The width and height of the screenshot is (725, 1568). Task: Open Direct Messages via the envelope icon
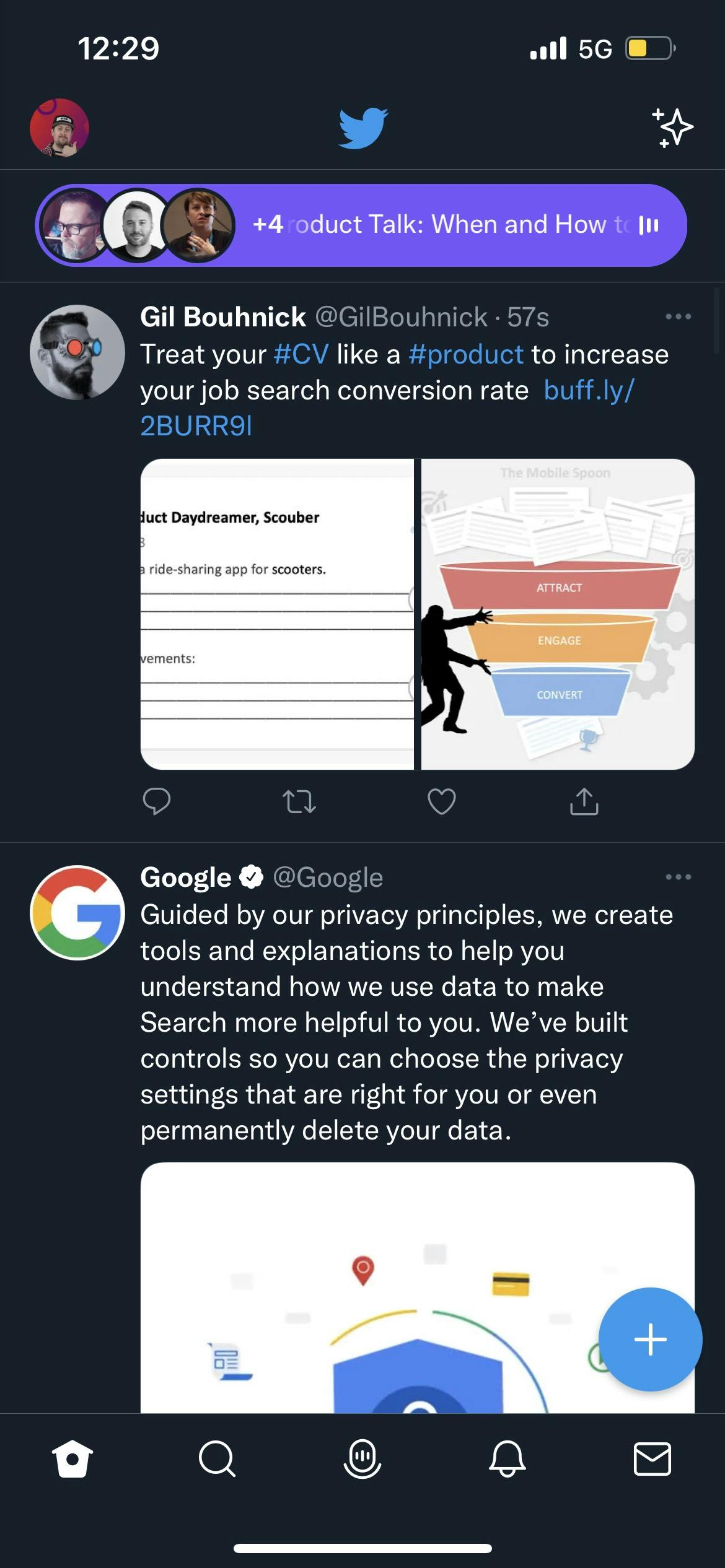pos(652,1460)
